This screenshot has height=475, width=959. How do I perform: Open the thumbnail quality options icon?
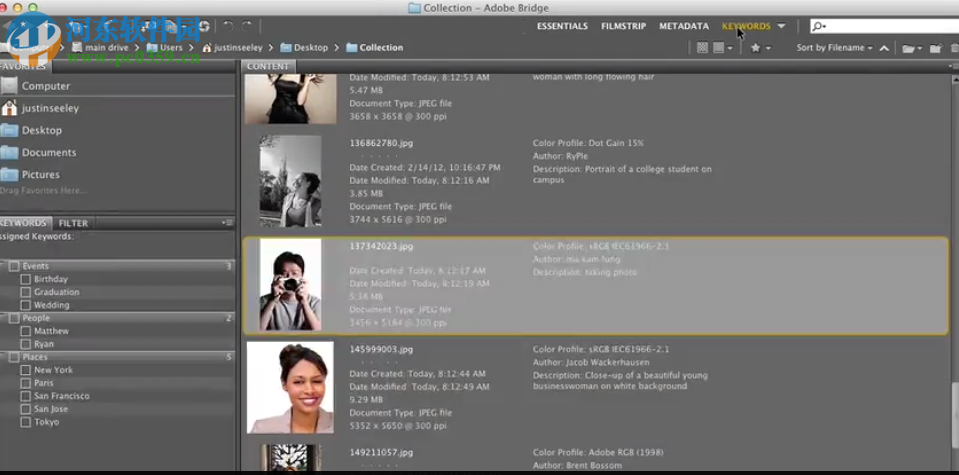point(719,48)
